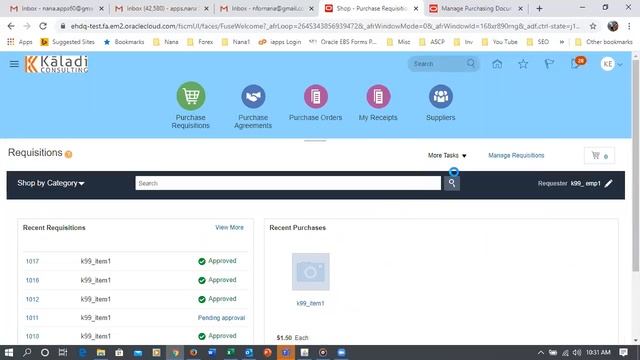Open the My Receipts icon
This screenshot has height=360, width=640.
pyautogui.click(x=378, y=96)
